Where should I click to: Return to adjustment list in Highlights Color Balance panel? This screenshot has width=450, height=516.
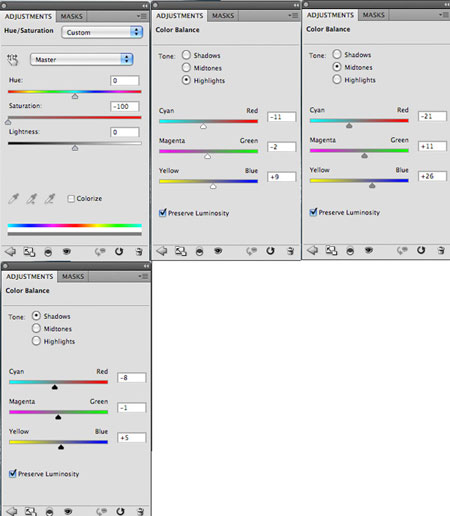[162, 251]
